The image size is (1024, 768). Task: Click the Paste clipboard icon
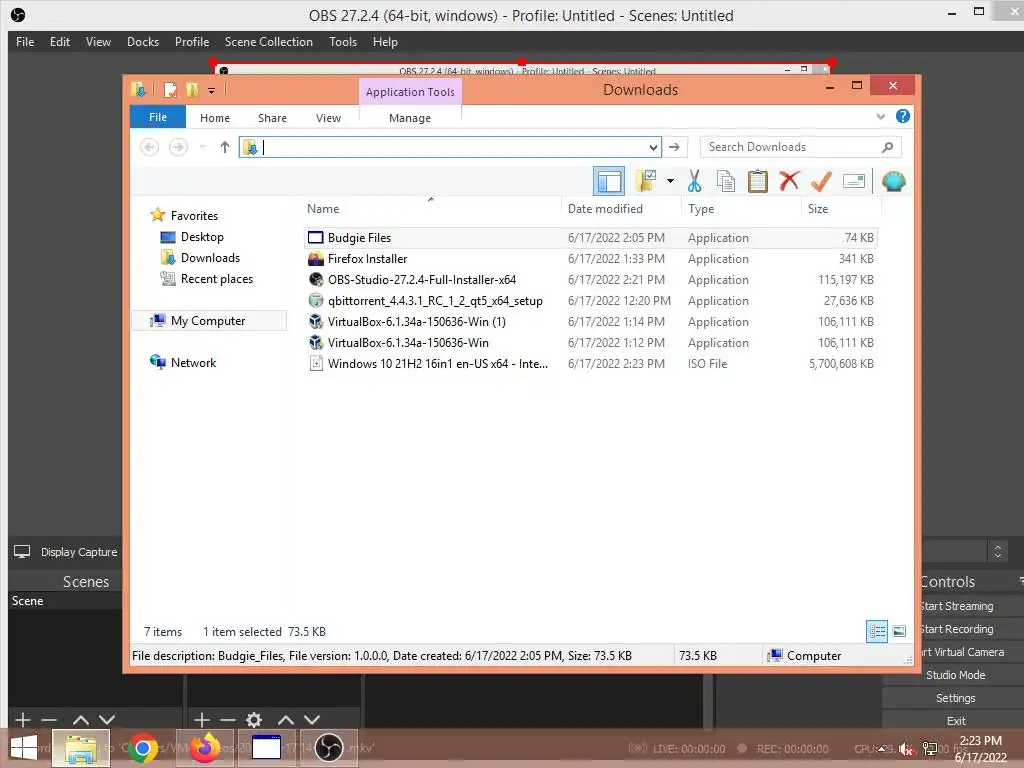click(x=758, y=182)
